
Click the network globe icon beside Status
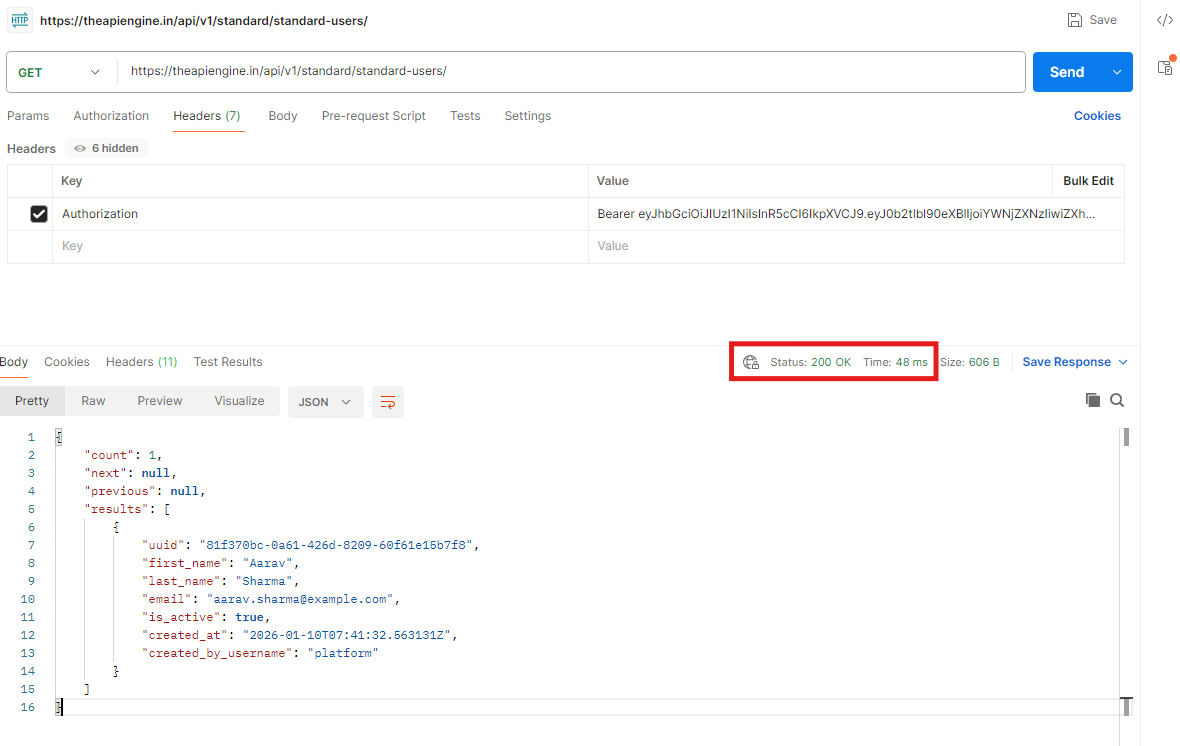(751, 362)
